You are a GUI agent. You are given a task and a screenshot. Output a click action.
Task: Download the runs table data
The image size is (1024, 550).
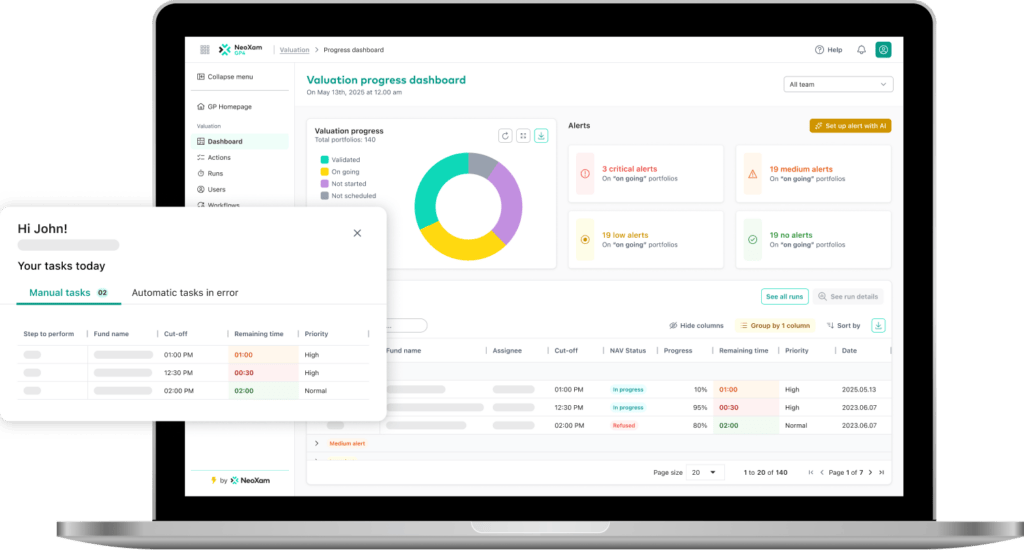(x=878, y=325)
